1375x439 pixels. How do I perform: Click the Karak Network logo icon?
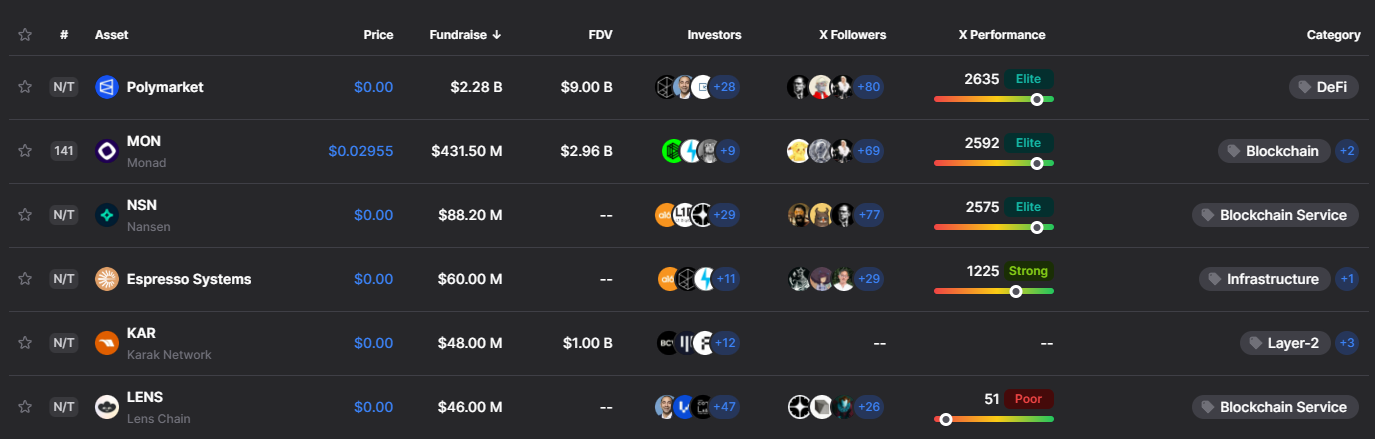coord(107,343)
